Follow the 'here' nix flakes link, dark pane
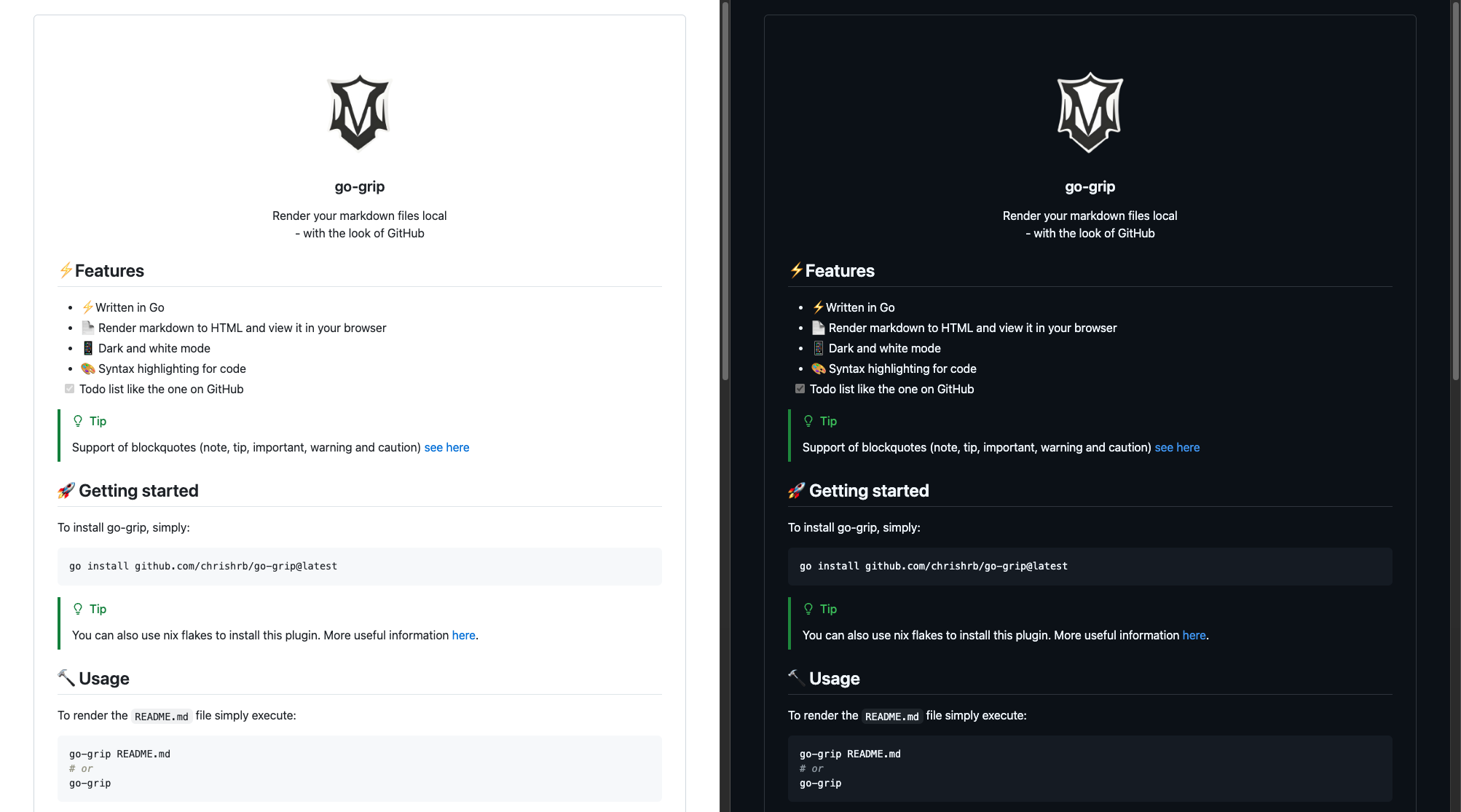This screenshot has width=1461, height=812. point(1194,635)
